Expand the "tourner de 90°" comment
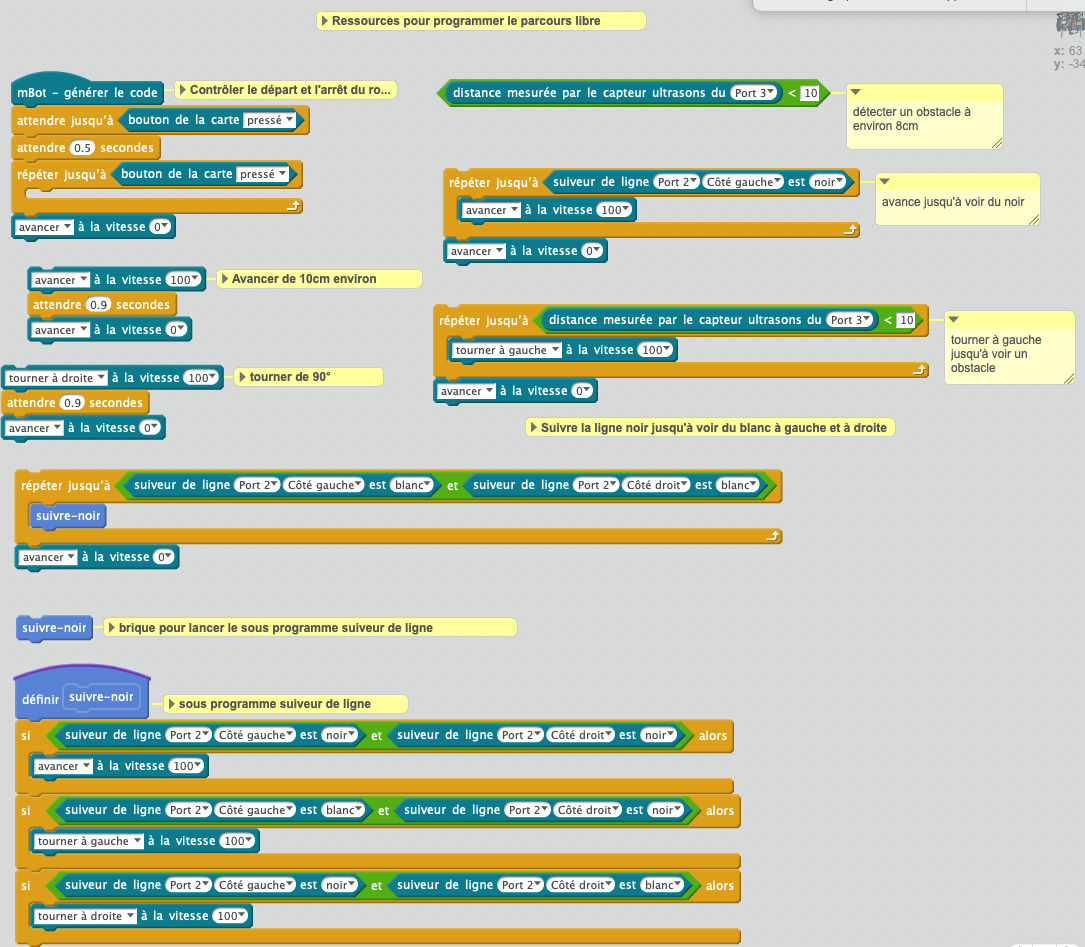 point(241,377)
